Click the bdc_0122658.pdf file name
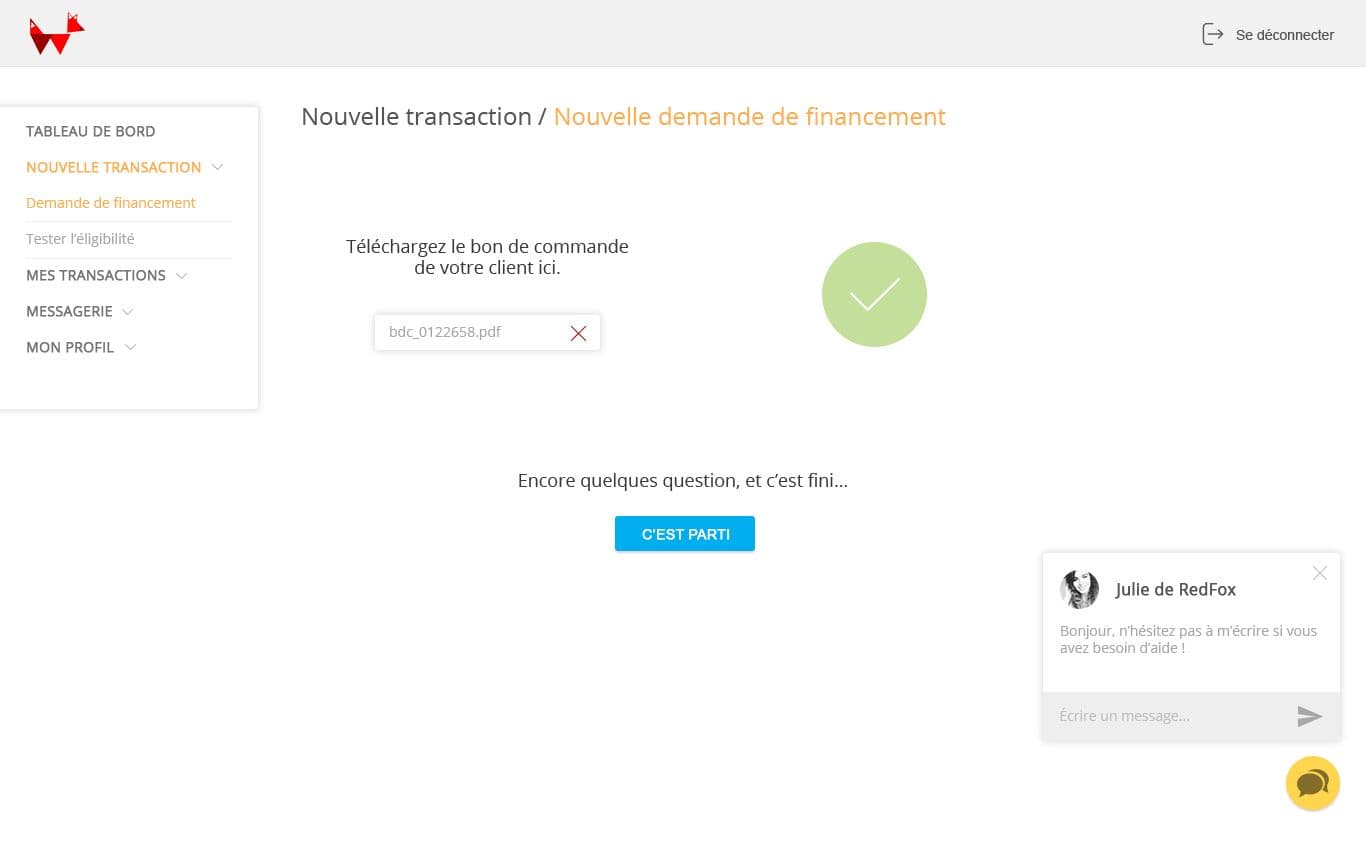1366x850 pixels. [445, 332]
